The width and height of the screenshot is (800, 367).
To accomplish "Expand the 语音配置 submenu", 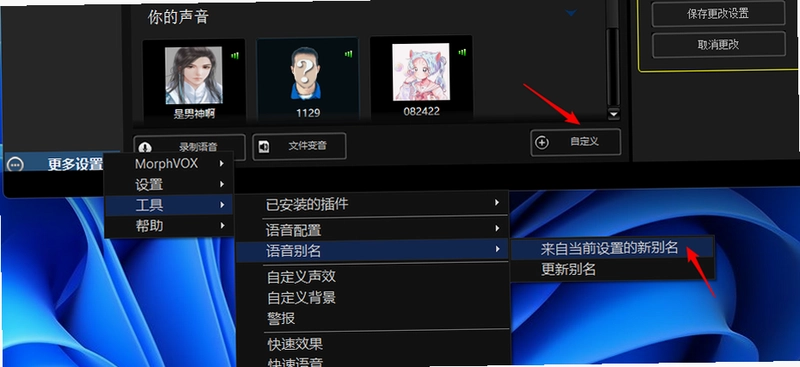I will [372, 229].
